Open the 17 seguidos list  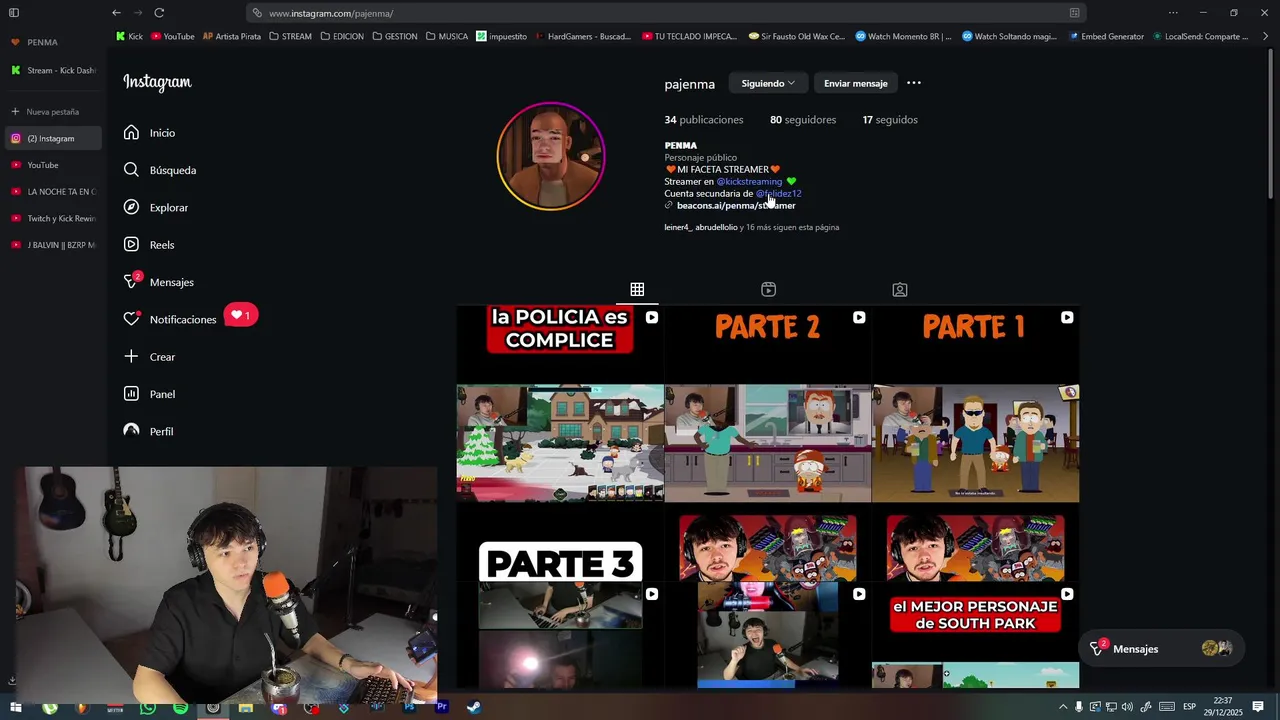pyautogui.click(x=890, y=120)
